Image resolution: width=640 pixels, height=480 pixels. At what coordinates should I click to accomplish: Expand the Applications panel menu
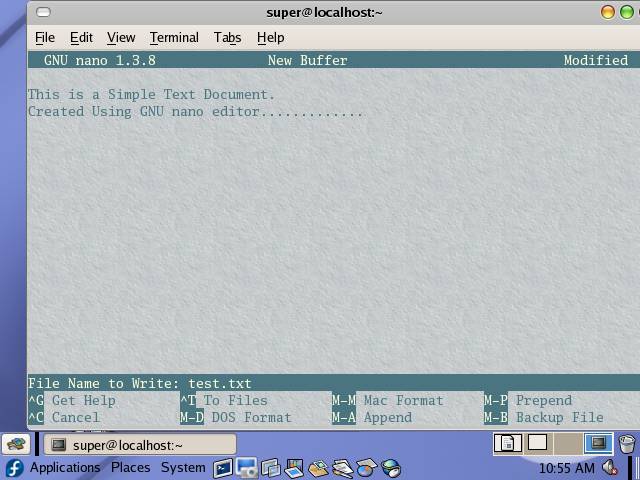tap(64, 468)
